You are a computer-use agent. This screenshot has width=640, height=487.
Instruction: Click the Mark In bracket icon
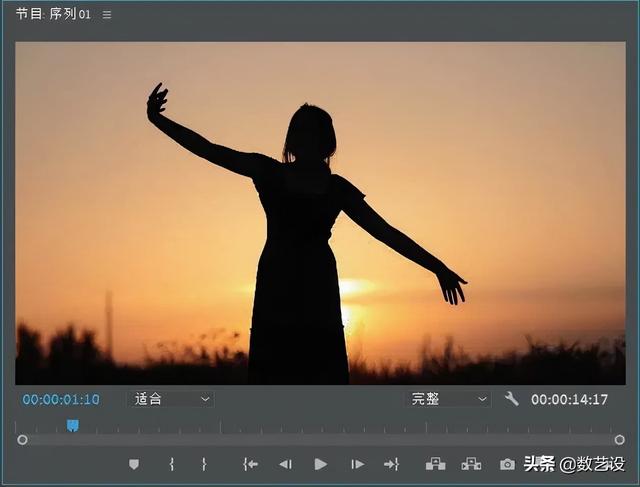point(172,464)
